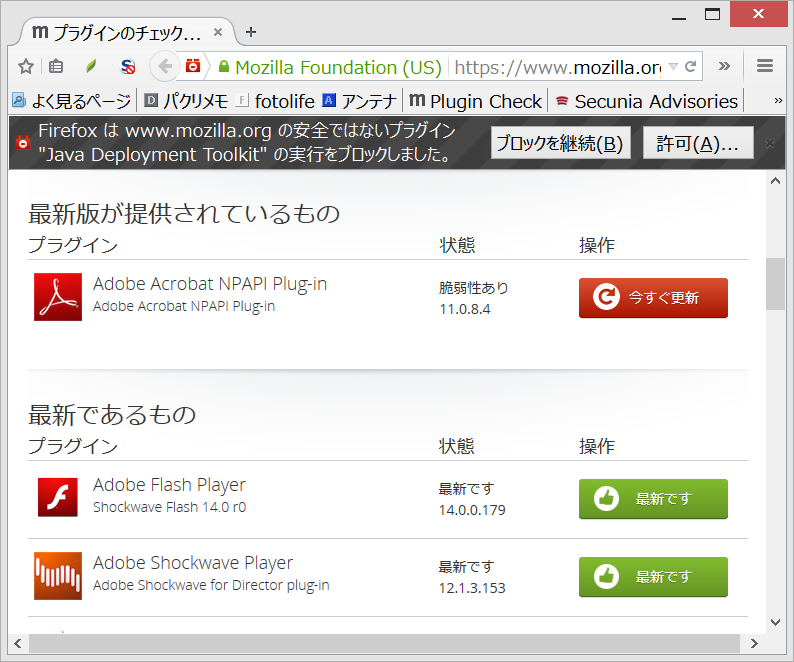The height and width of the screenshot is (662, 794).
Task: Open the よく見るページ bookmark
Action: (71, 101)
